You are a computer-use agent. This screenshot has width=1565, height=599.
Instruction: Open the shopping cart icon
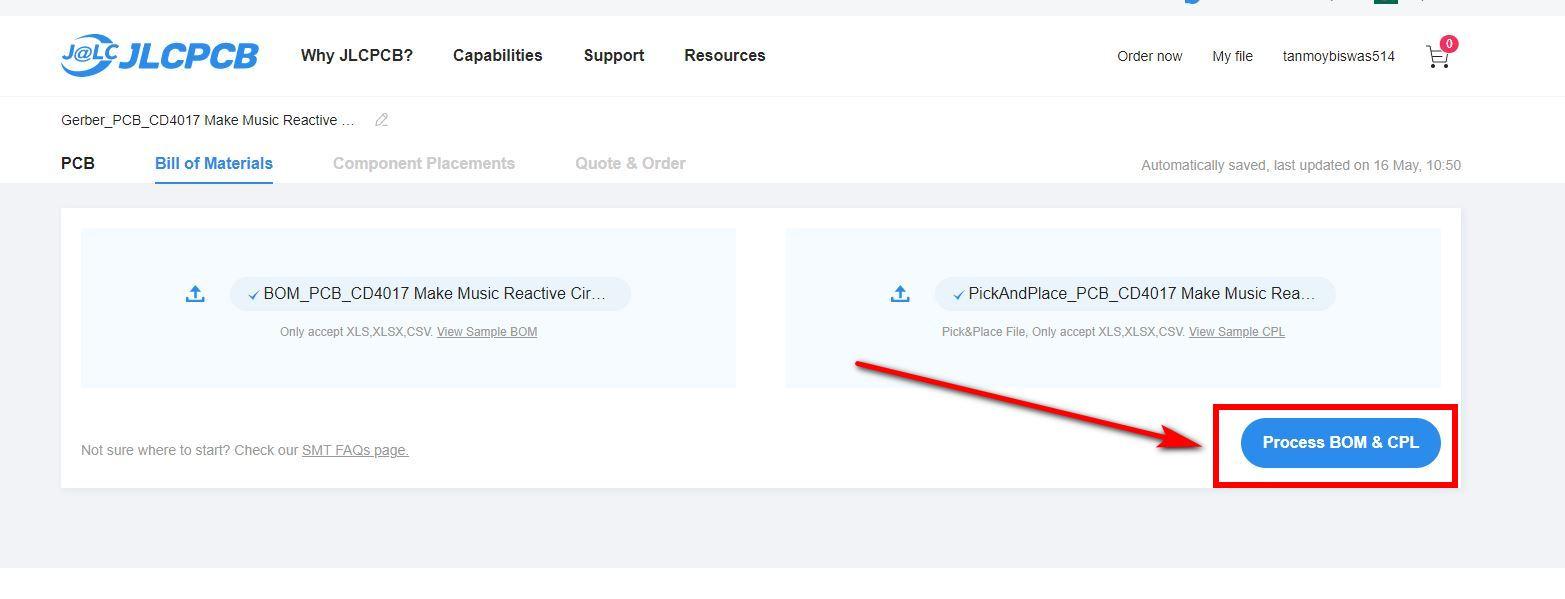point(1437,58)
